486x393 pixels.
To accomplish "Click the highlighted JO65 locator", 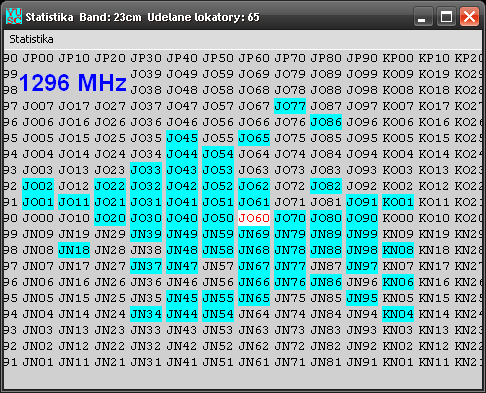I will coord(254,138).
